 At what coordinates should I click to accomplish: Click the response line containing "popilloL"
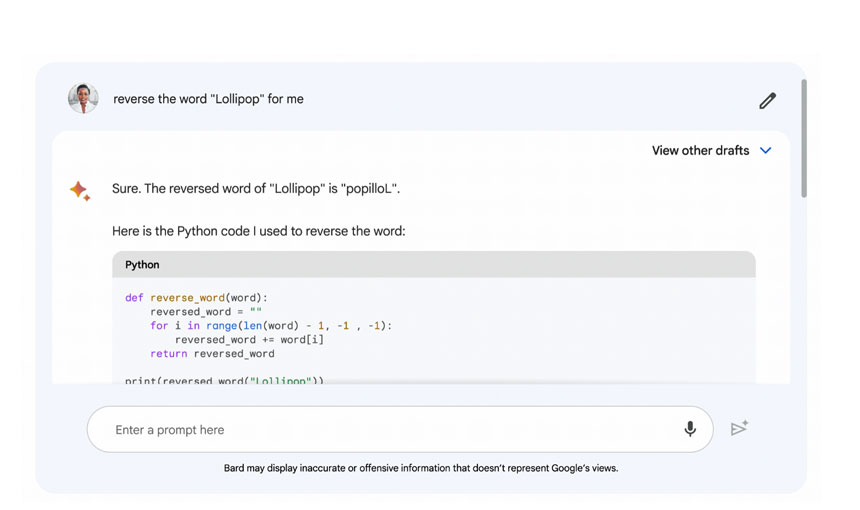256,188
